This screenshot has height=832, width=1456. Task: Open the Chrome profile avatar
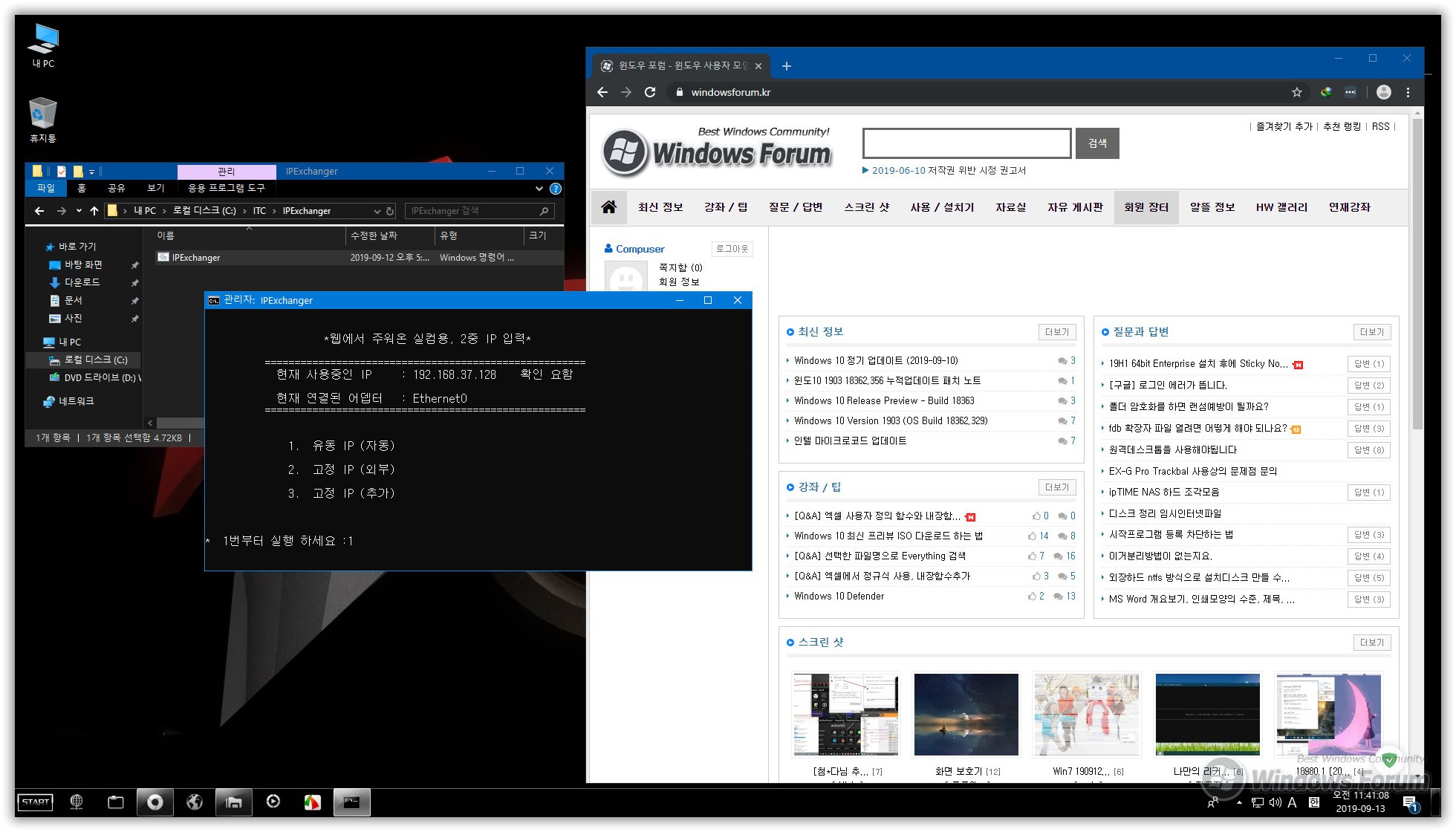[1383, 92]
